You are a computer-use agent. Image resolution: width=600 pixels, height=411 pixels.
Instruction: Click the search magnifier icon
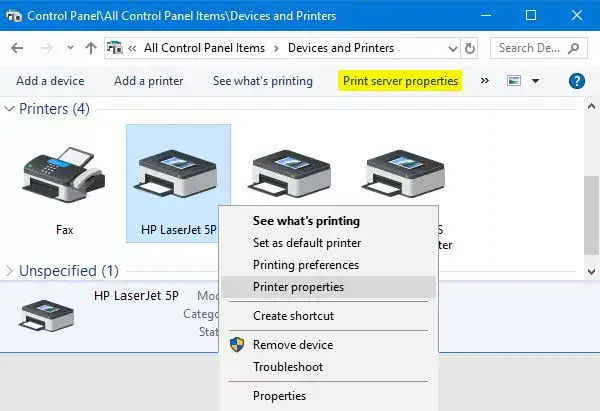click(x=573, y=48)
